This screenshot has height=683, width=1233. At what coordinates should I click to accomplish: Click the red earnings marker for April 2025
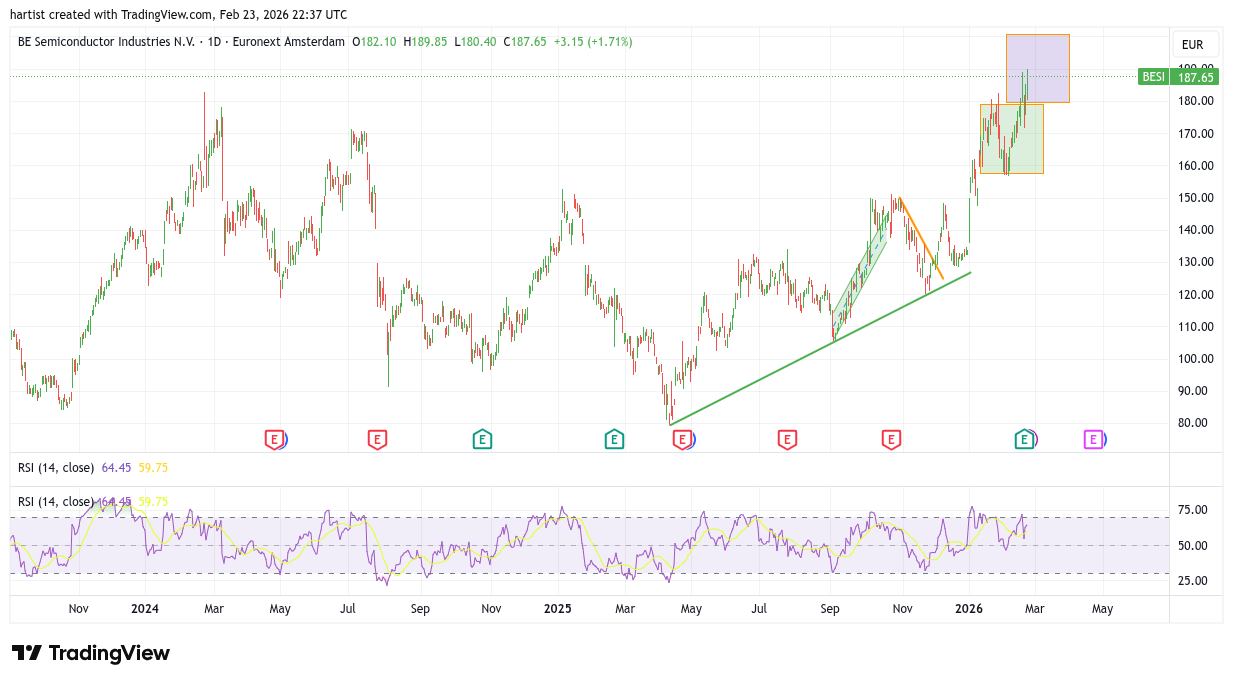tap(682, 439)
